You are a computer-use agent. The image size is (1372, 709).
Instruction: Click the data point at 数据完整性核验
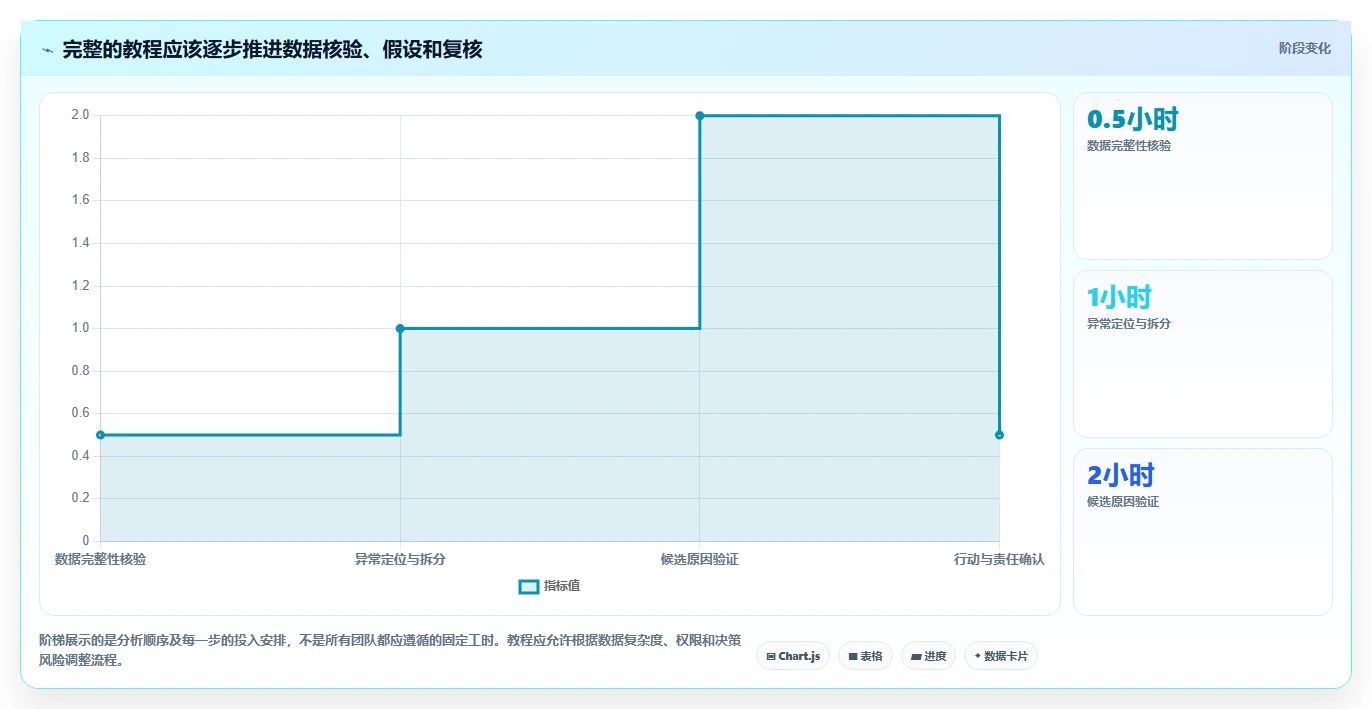(x=100, y=435)
